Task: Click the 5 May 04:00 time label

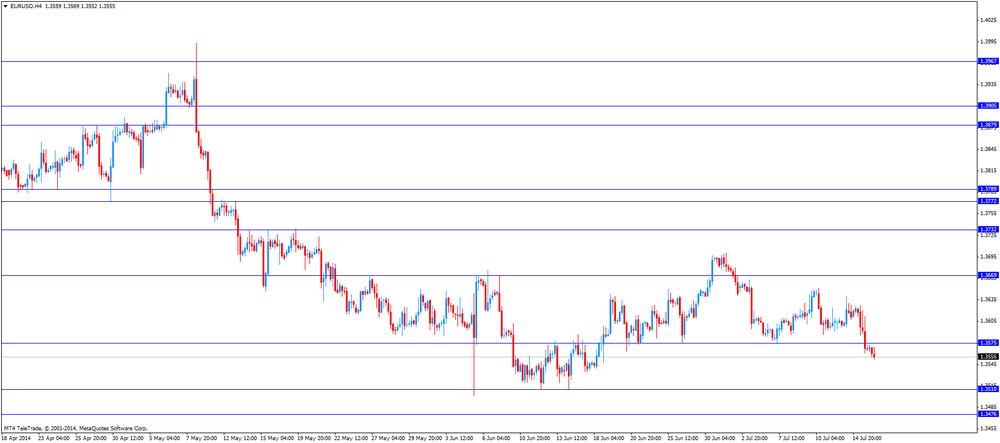Action: point(165,439)
